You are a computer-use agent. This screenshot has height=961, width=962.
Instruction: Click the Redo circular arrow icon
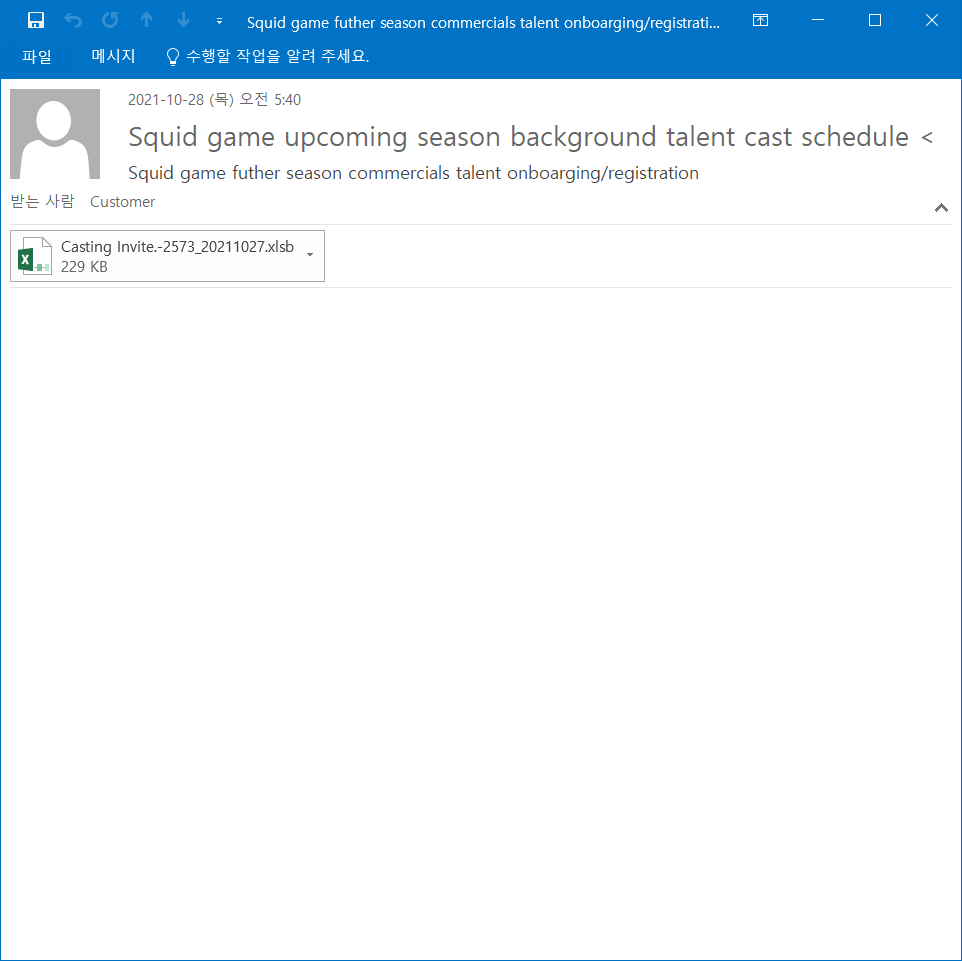(x=110, y=20)
